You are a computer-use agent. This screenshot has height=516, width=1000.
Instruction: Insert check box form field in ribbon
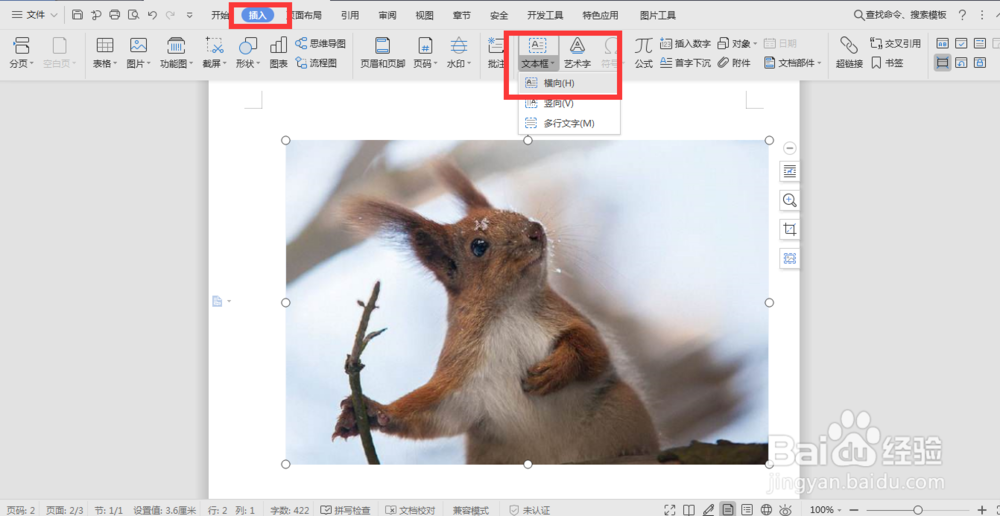[961, 43]
